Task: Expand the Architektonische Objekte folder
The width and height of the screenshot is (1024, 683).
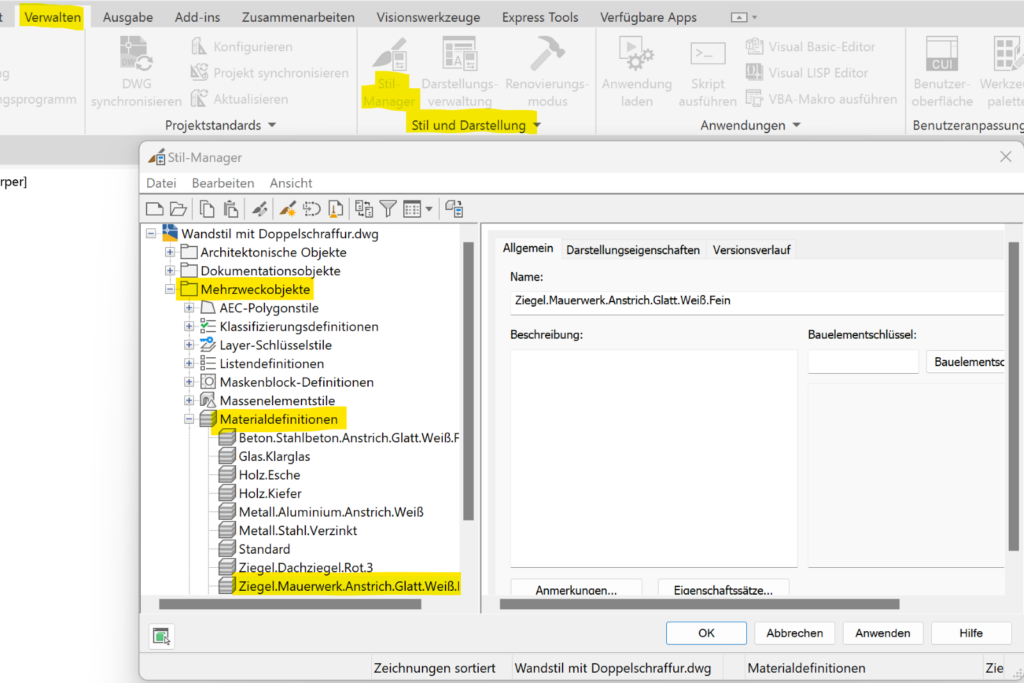Action: coord(170,252)
